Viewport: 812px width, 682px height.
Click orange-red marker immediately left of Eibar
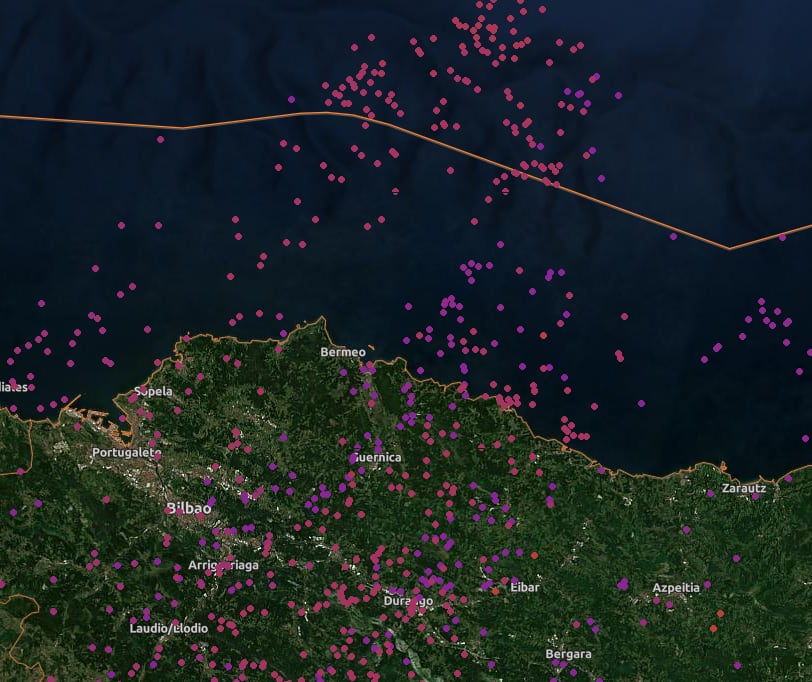(x=495, y=591)
